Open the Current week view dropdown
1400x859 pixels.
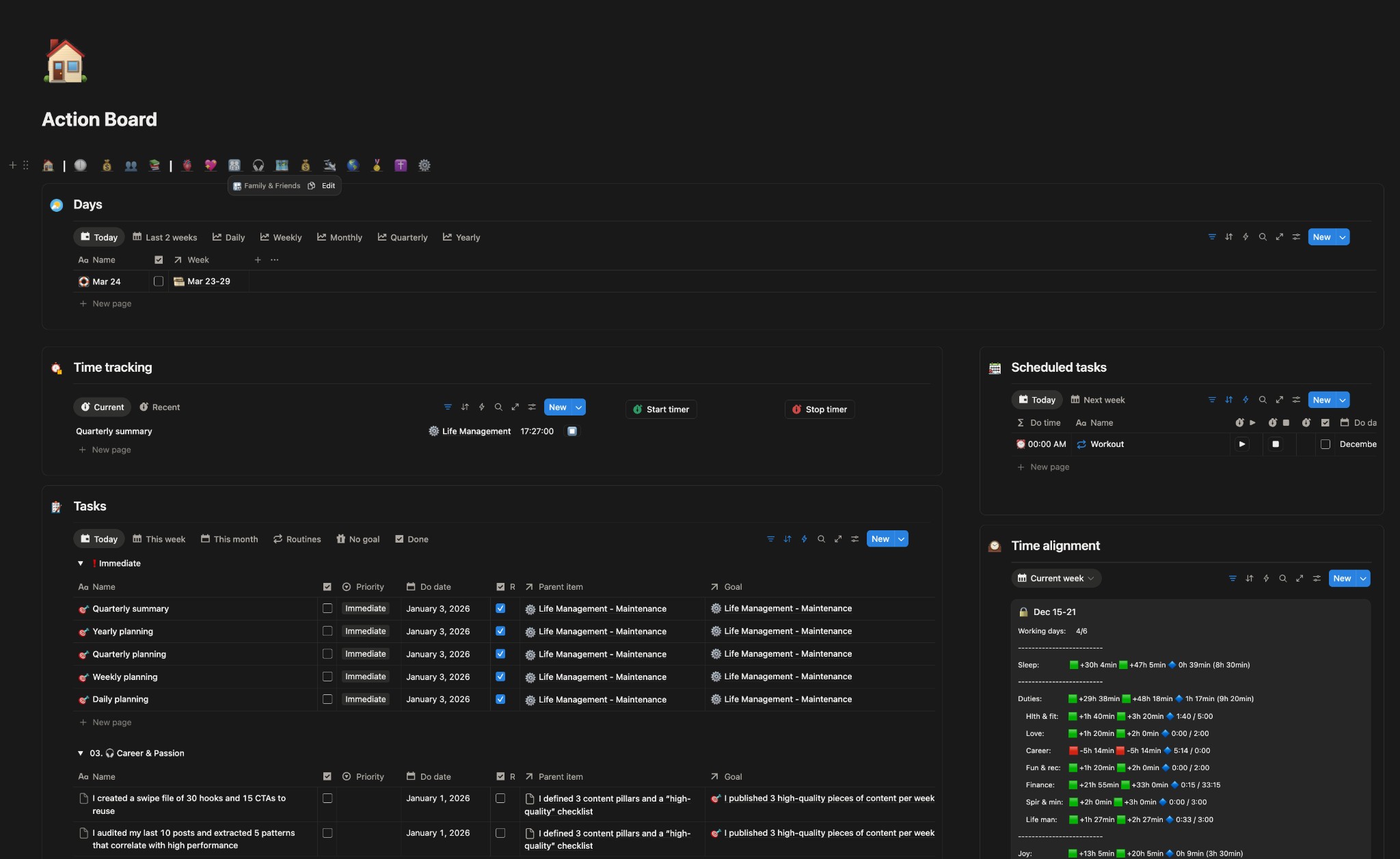click(x=1056, y=578)
